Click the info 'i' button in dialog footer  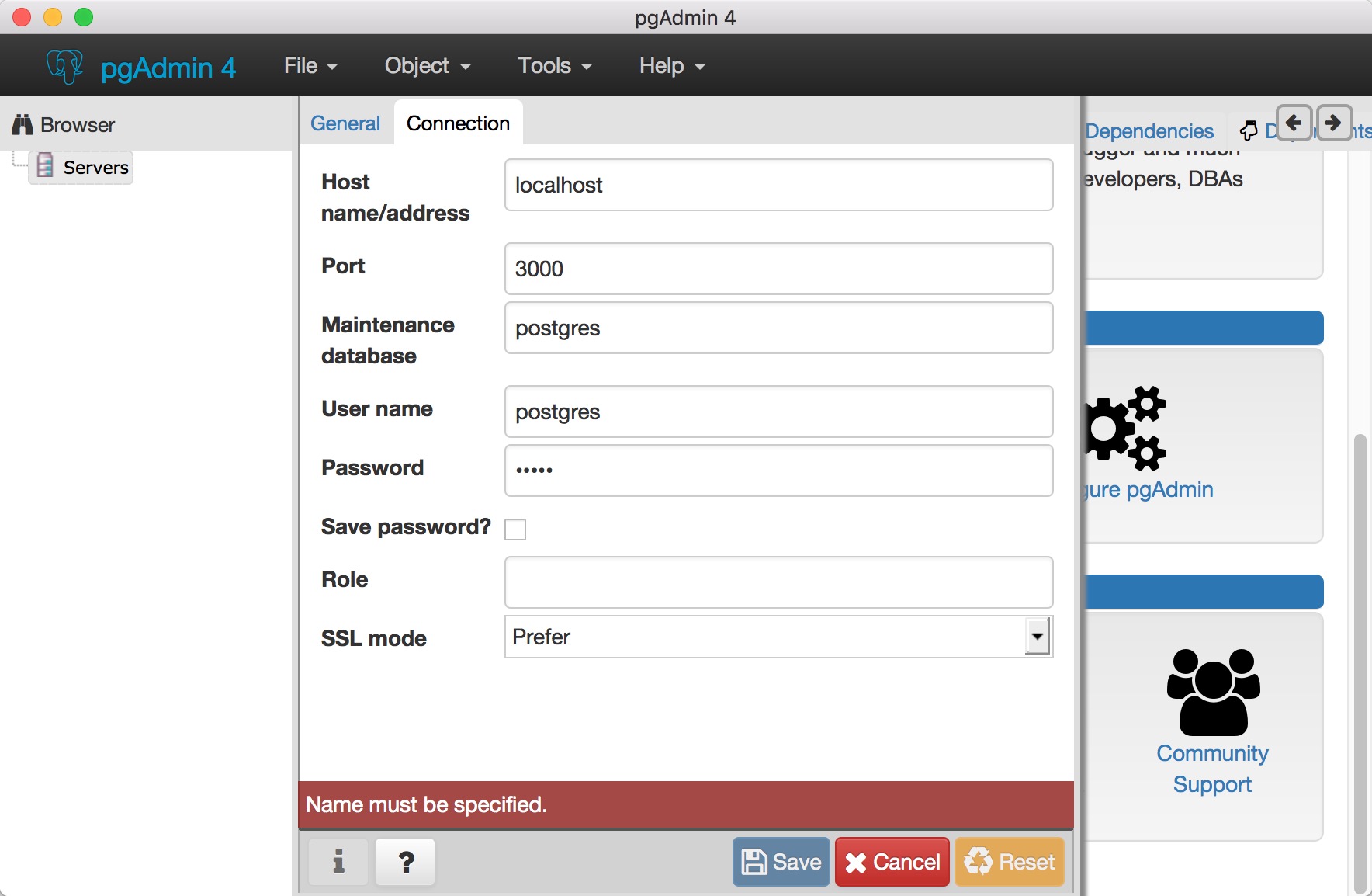click(338, 862)
